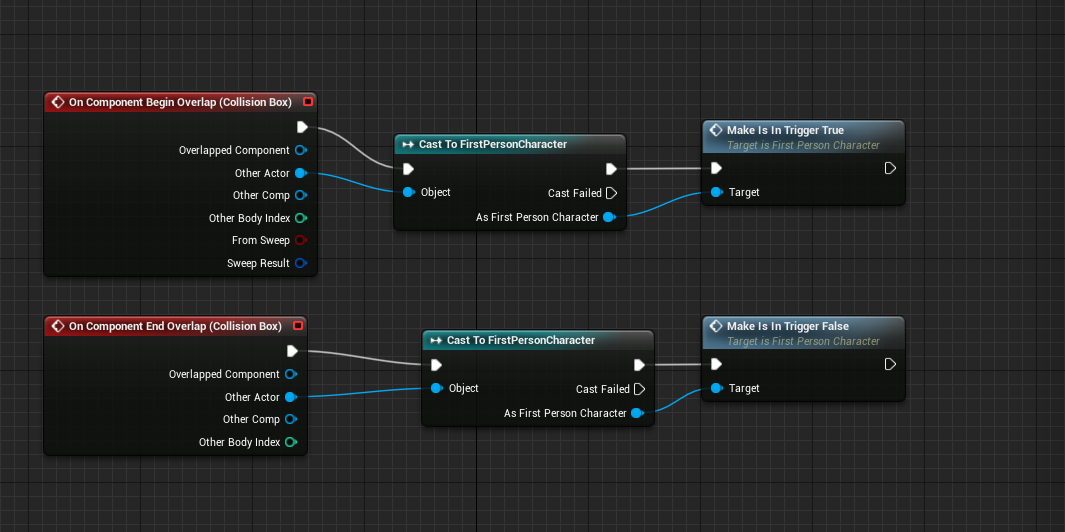Select the Make Is In Trigger True node header
Image resolution: width=1065 pixels, height=532 pixels.
[x=803, y=137]
